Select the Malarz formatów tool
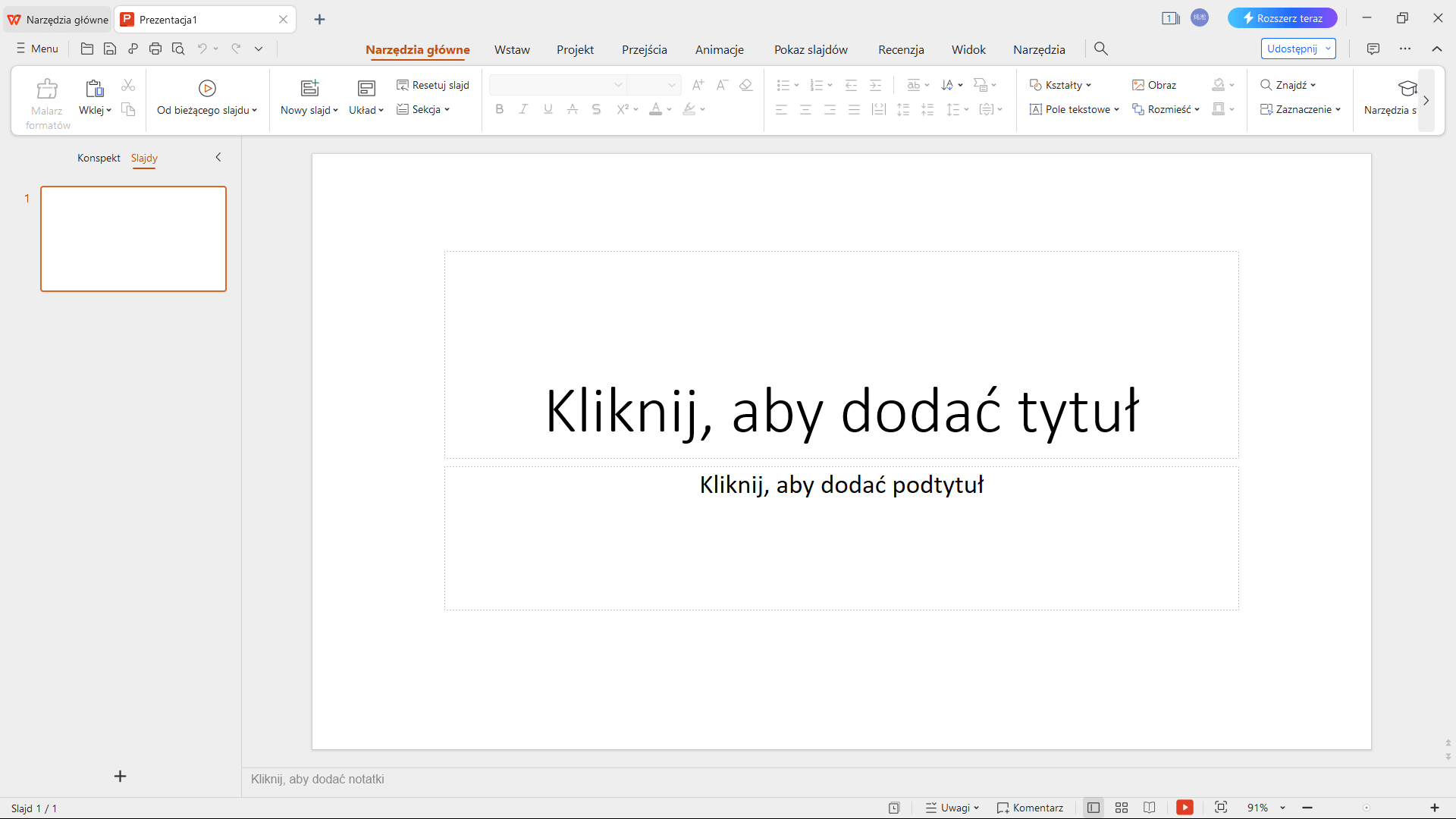Viewport: 1456px width, 819px height. [x=47, y=101]
